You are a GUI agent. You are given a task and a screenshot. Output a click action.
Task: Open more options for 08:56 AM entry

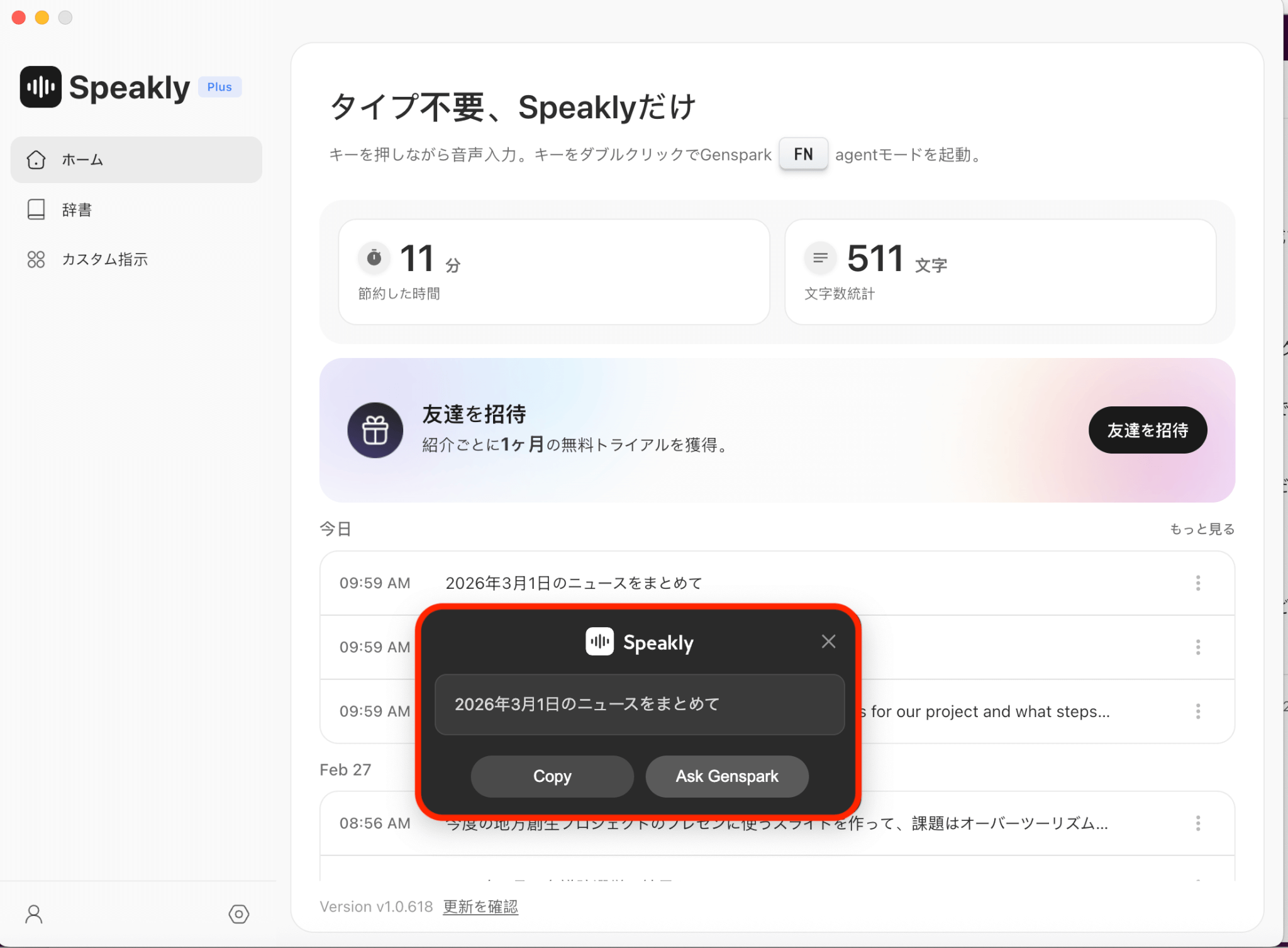(1197, 823)
